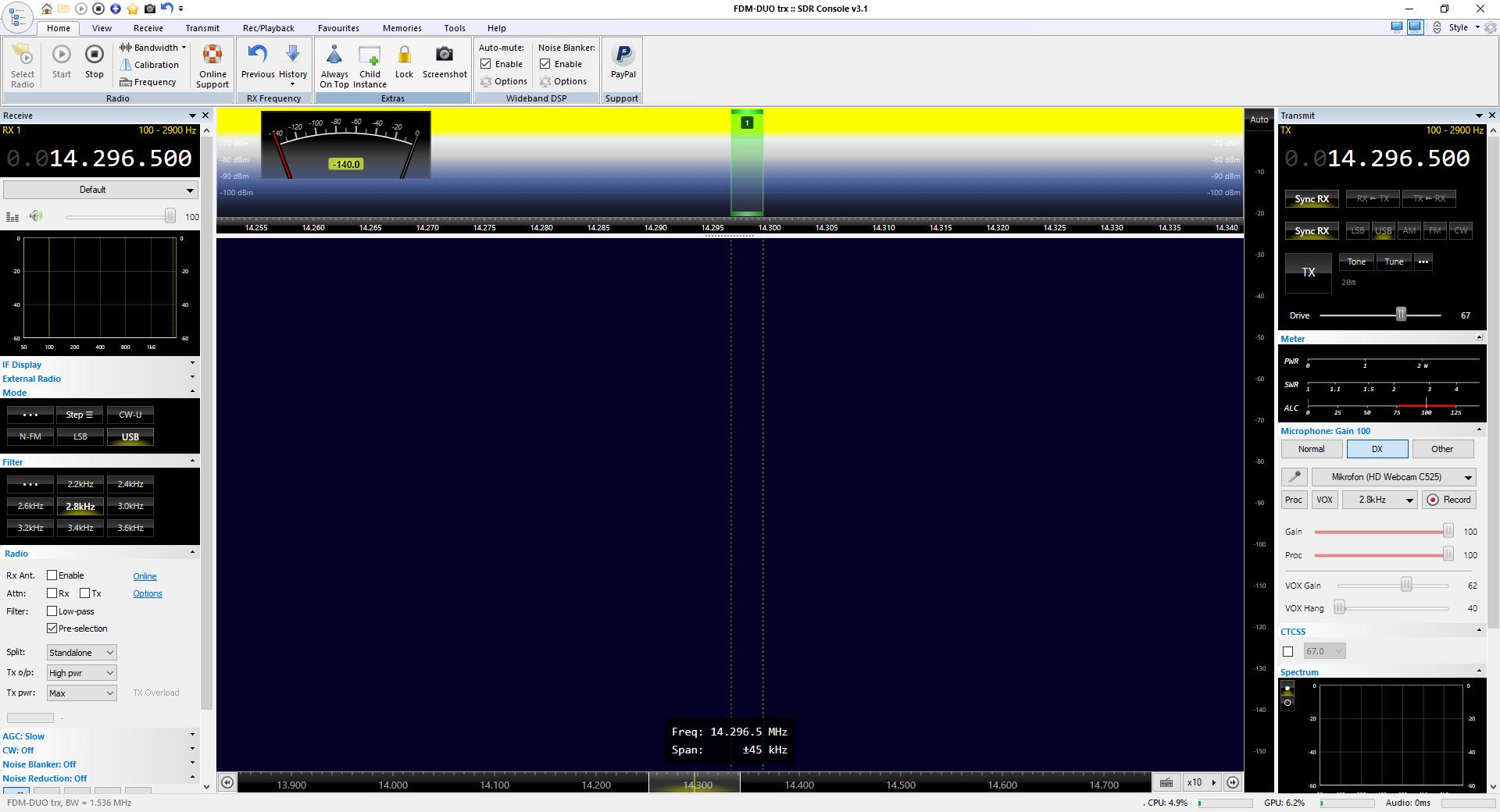Click the microphone settings icon
This screenshot has height=812, width=1500.
tap(1294, 477)
